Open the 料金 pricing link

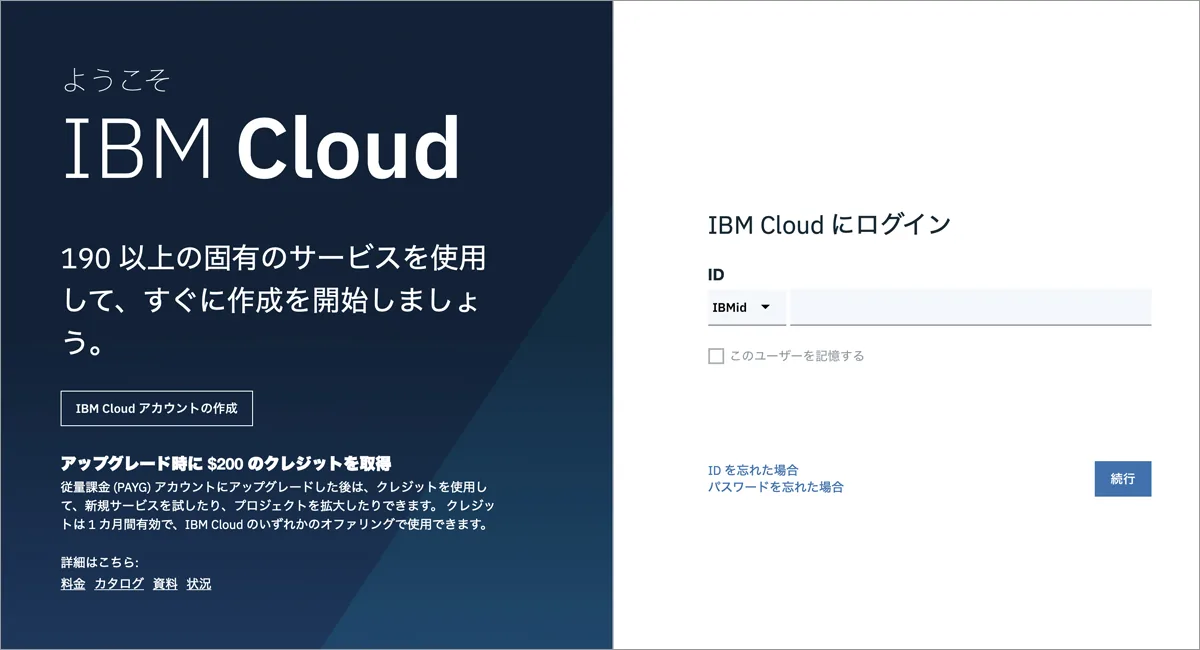(x=73, y=584)
